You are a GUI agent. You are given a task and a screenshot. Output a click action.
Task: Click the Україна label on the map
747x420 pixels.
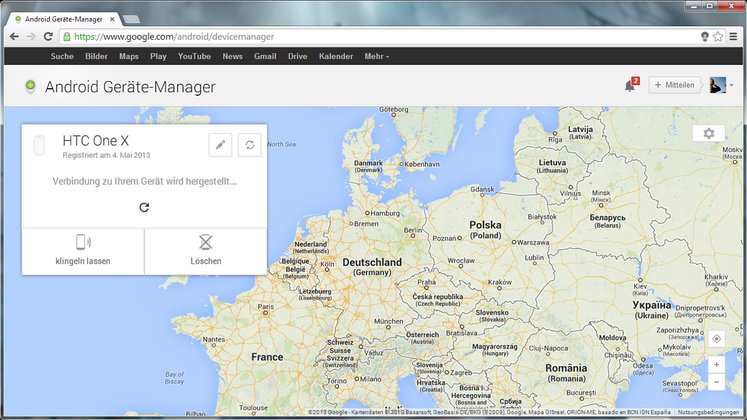[652, 305]
